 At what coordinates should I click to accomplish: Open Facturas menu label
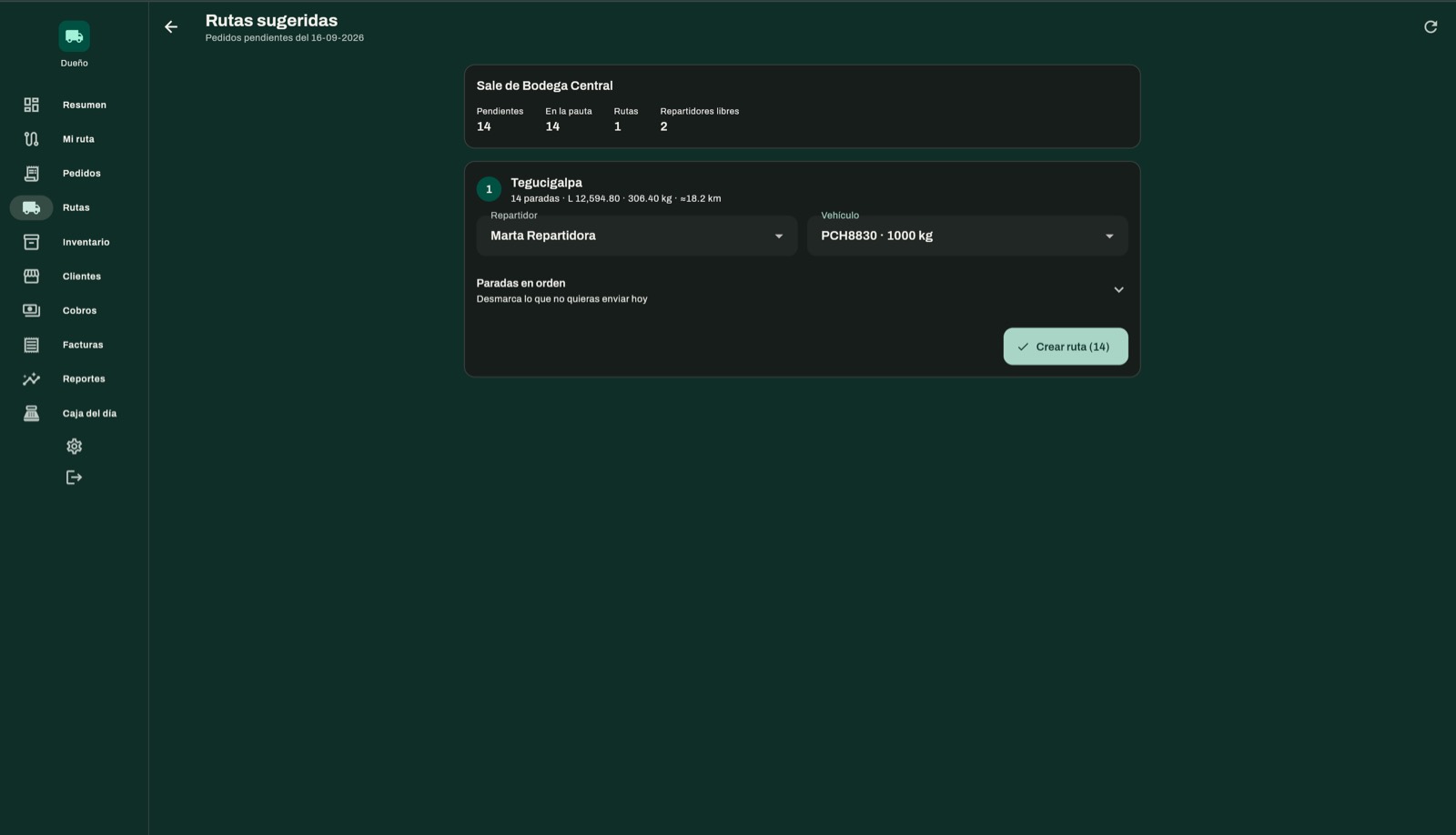point(83,345)
